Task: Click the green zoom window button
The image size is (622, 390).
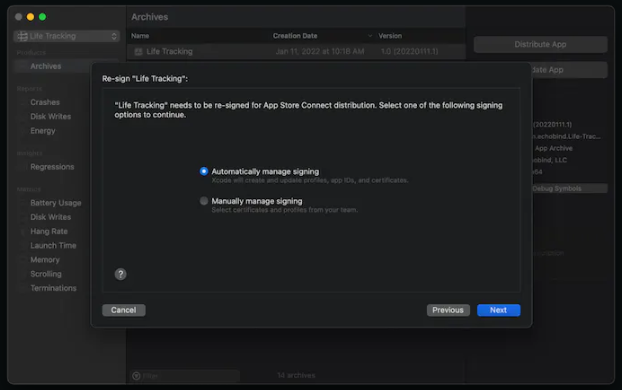Action: [42, 17]
